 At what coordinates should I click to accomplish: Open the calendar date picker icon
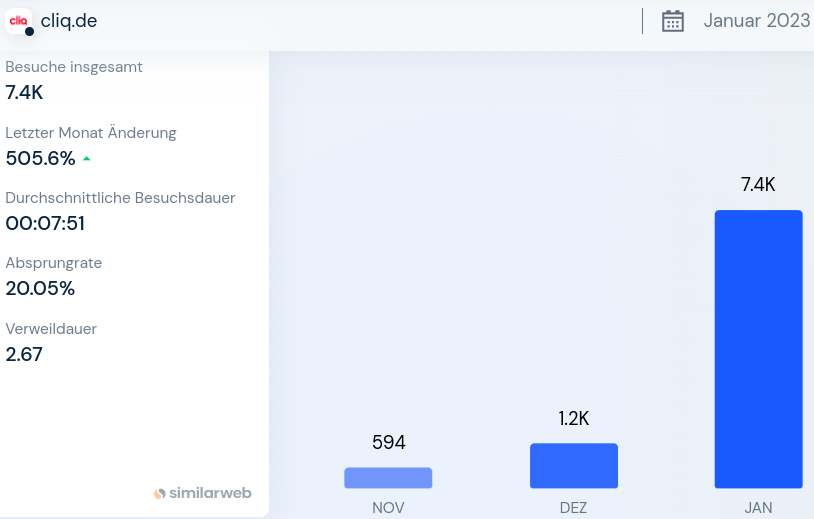coord(673,21)
